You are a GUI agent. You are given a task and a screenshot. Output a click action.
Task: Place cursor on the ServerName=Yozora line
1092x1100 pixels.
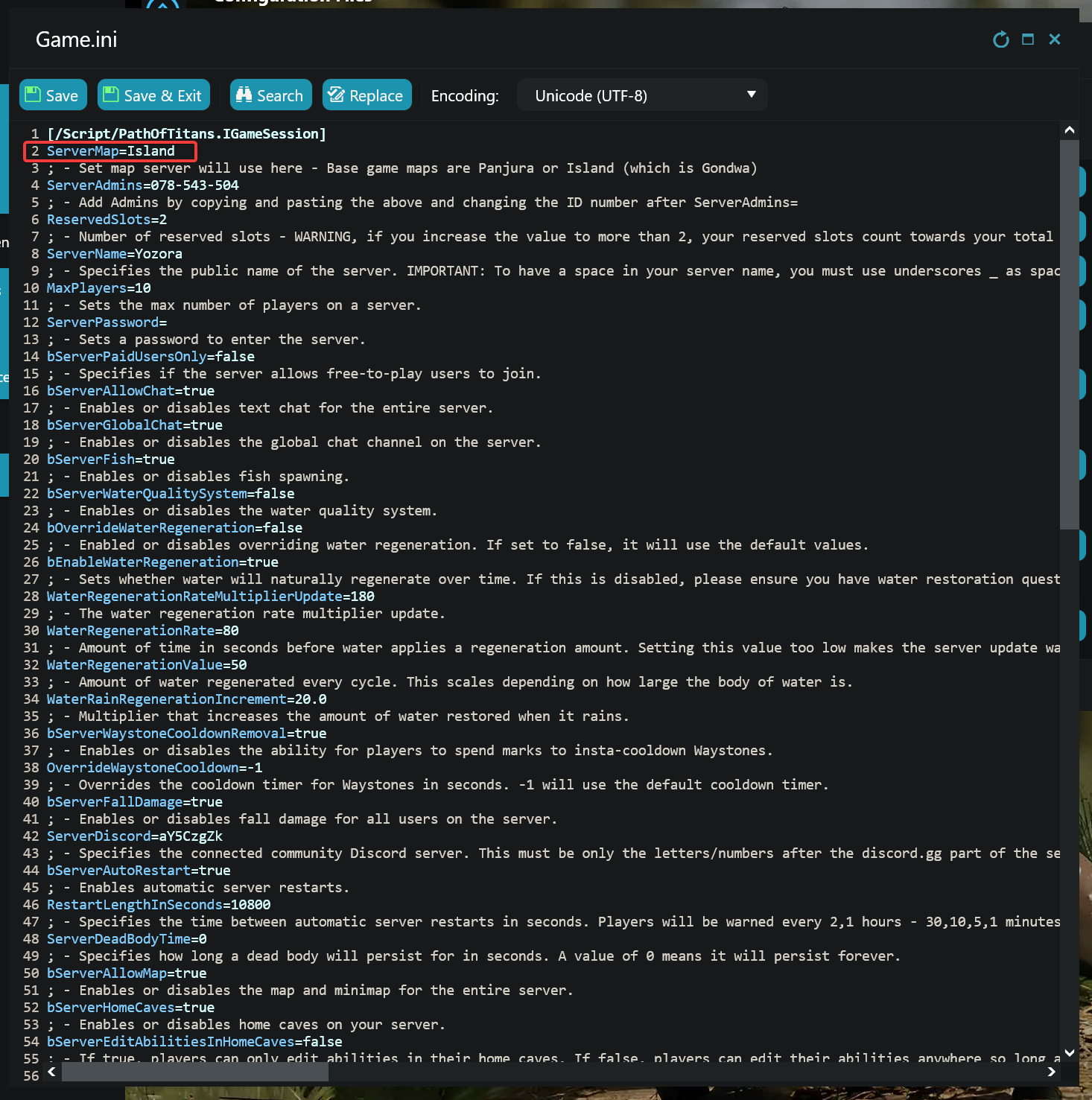(x=115, y=254)
